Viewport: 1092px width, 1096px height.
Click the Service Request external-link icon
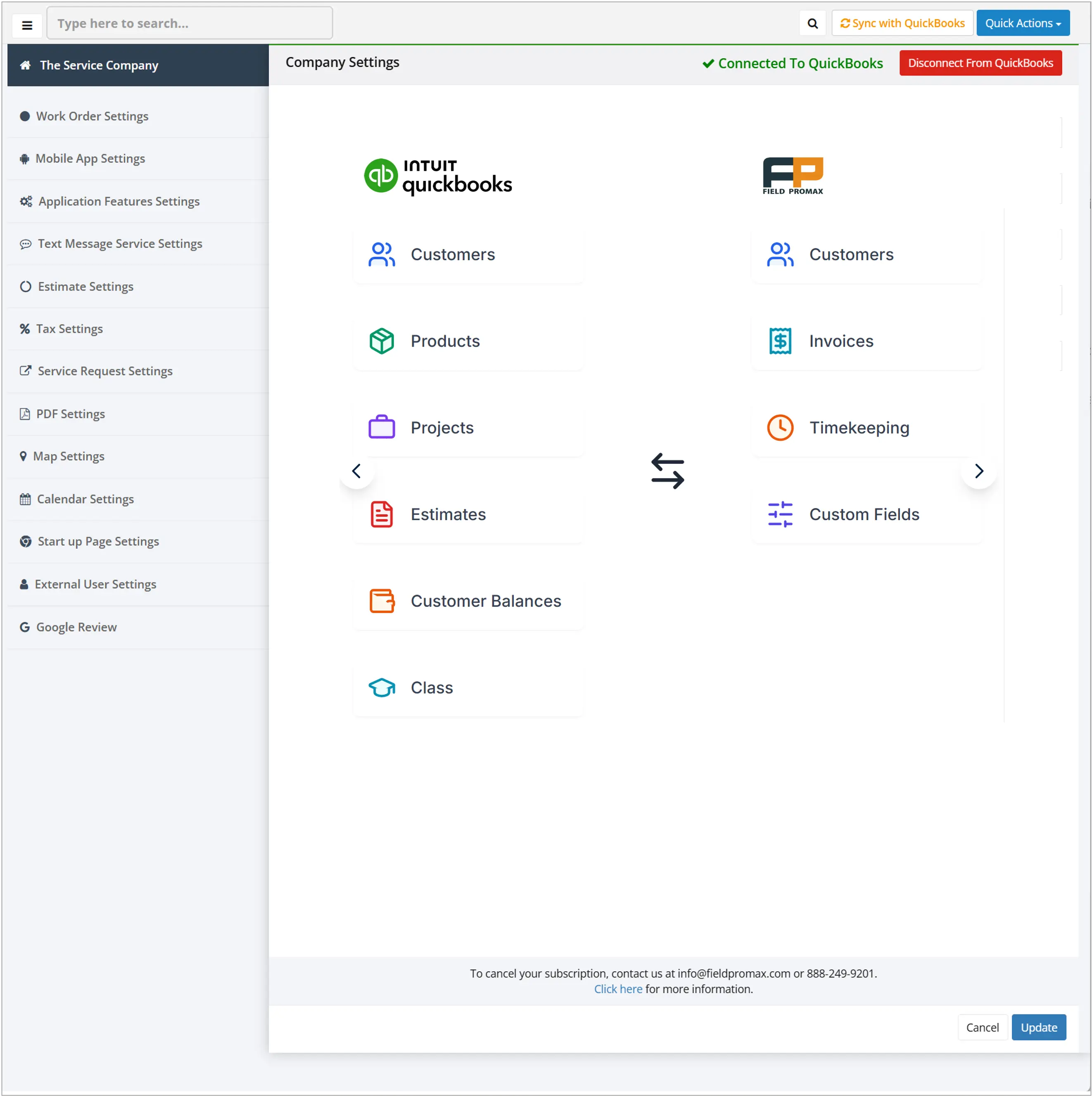point(26,371)
